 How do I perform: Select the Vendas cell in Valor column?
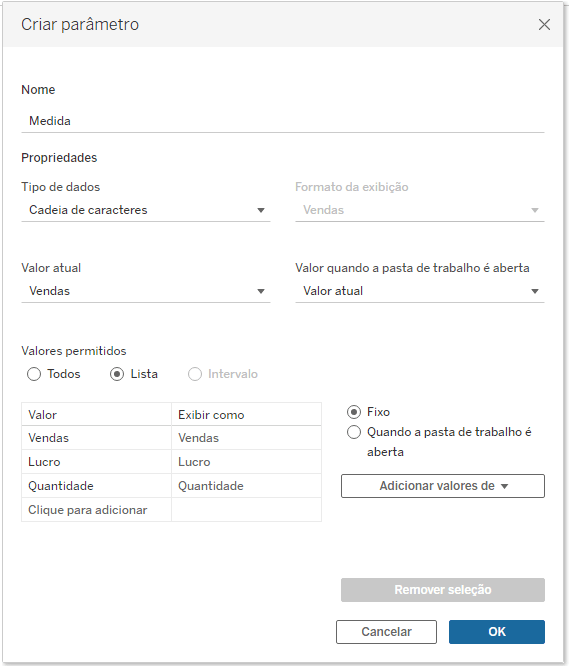coord(96,438)
